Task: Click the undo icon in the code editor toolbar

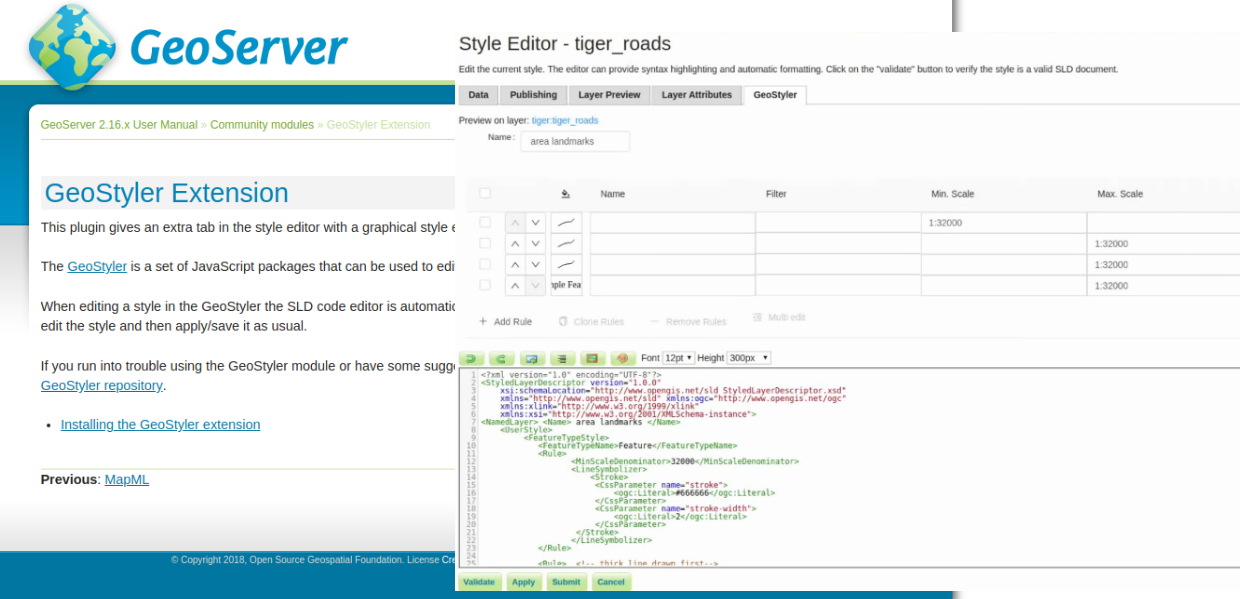Action: 471,358
